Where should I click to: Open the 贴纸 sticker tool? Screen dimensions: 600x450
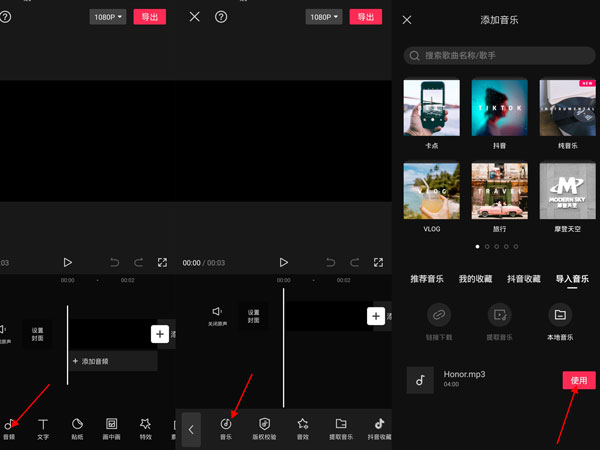coord(77,429)
